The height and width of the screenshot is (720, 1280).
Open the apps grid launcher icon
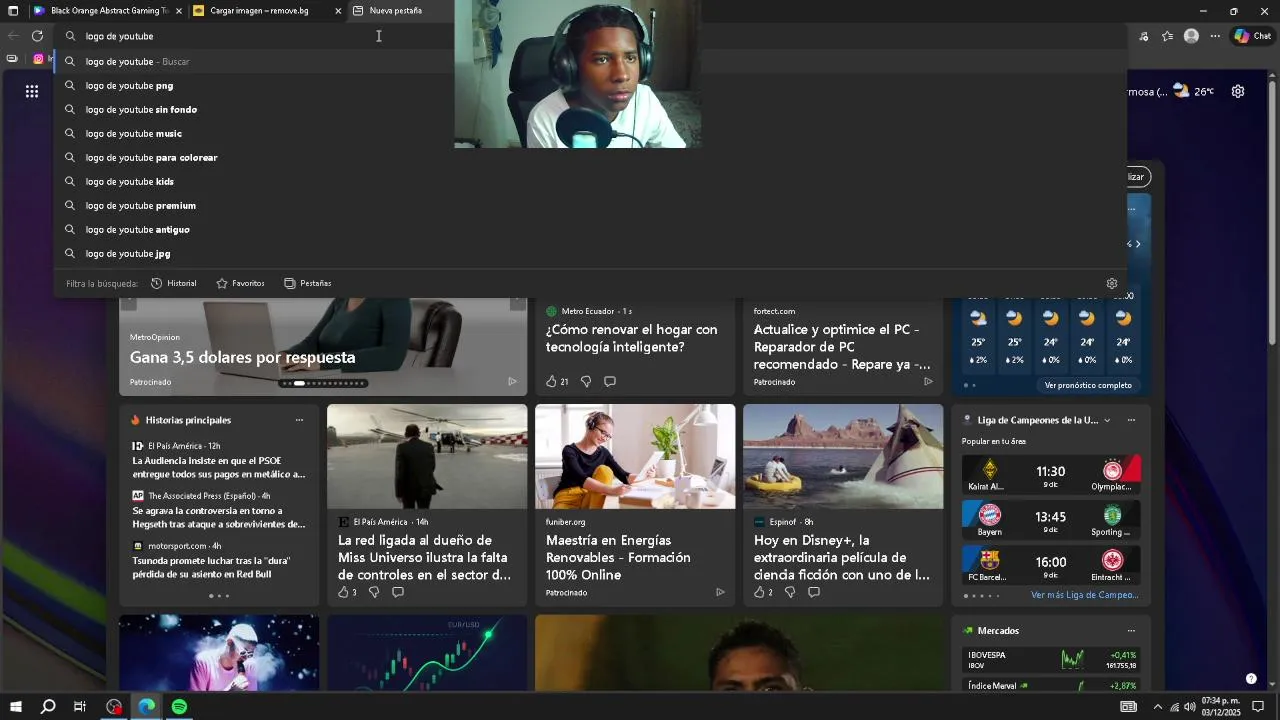[32, 91]
